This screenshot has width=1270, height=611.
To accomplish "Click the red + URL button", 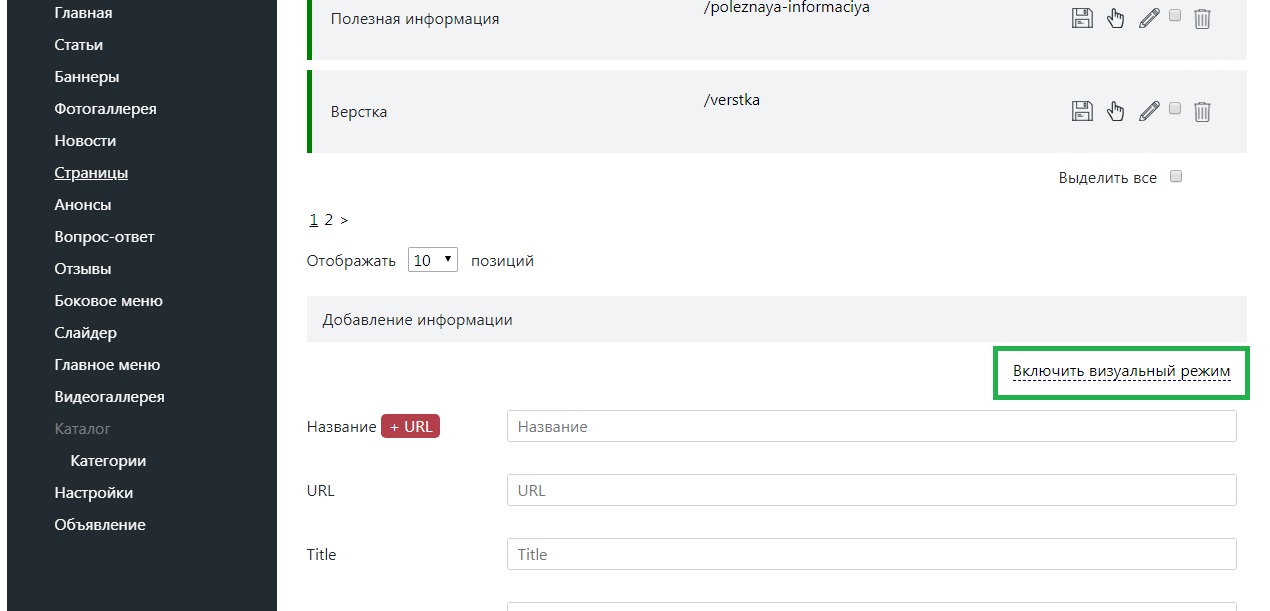I will (x=410, y=426).
